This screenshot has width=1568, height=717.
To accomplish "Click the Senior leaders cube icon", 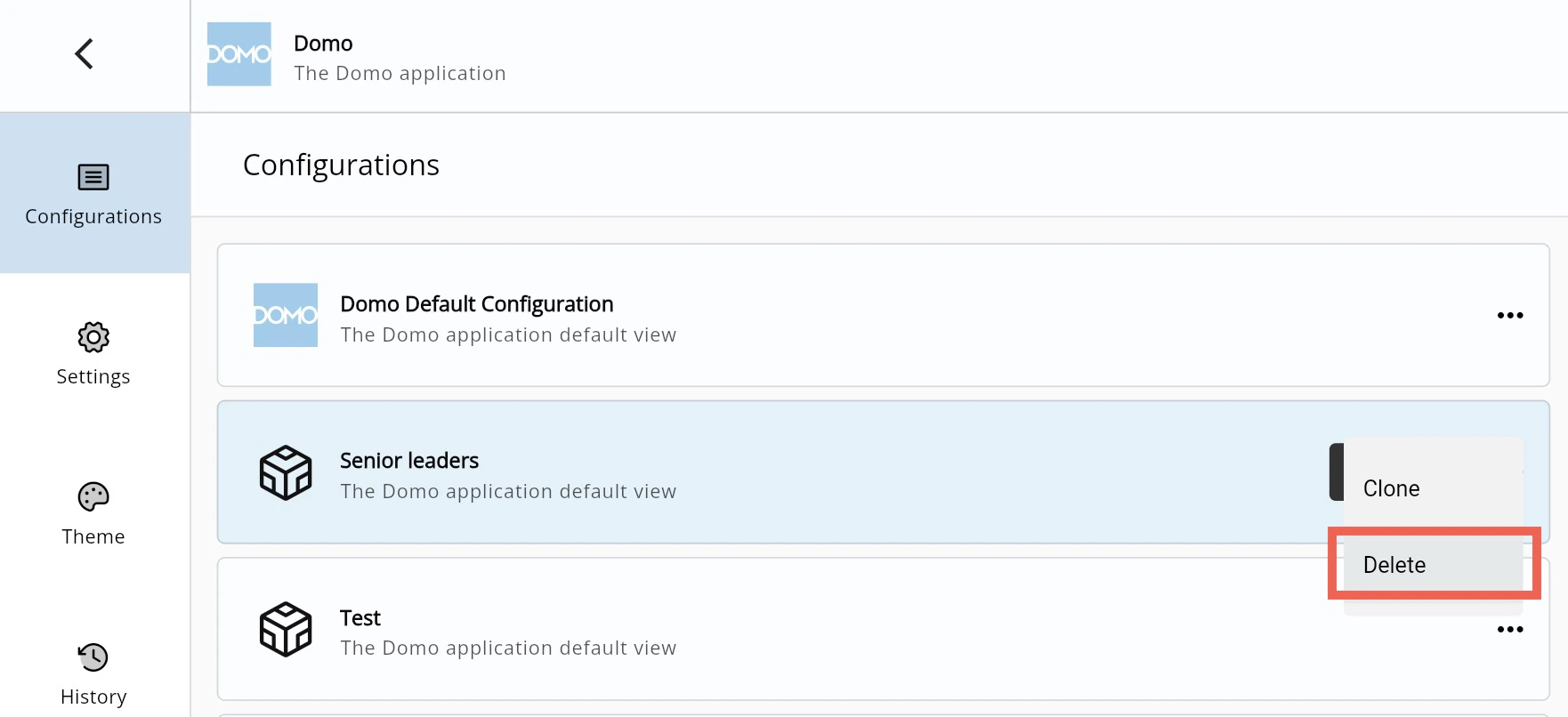I will [x=286, y=472].
